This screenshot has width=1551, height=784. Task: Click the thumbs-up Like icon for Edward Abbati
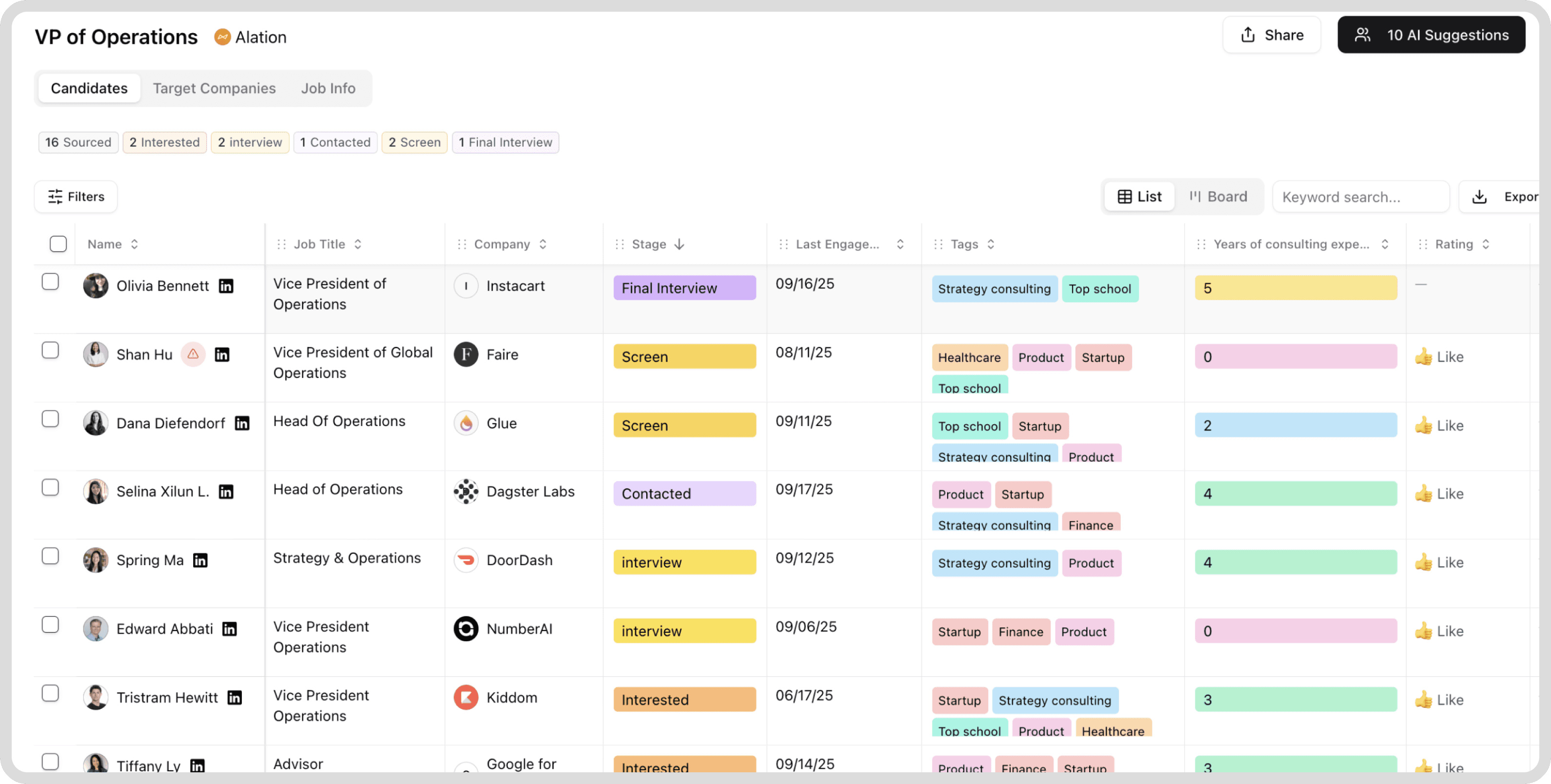(1423, 631)
